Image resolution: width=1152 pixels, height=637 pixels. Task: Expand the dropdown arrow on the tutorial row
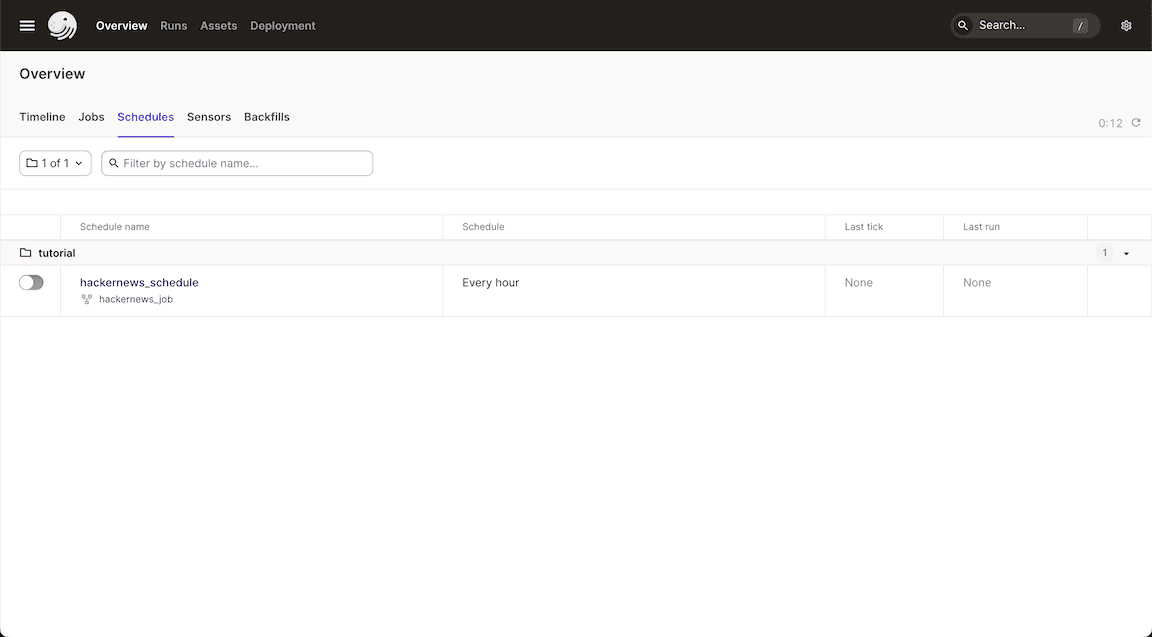pyautogui.click(x=1127, y=253)
